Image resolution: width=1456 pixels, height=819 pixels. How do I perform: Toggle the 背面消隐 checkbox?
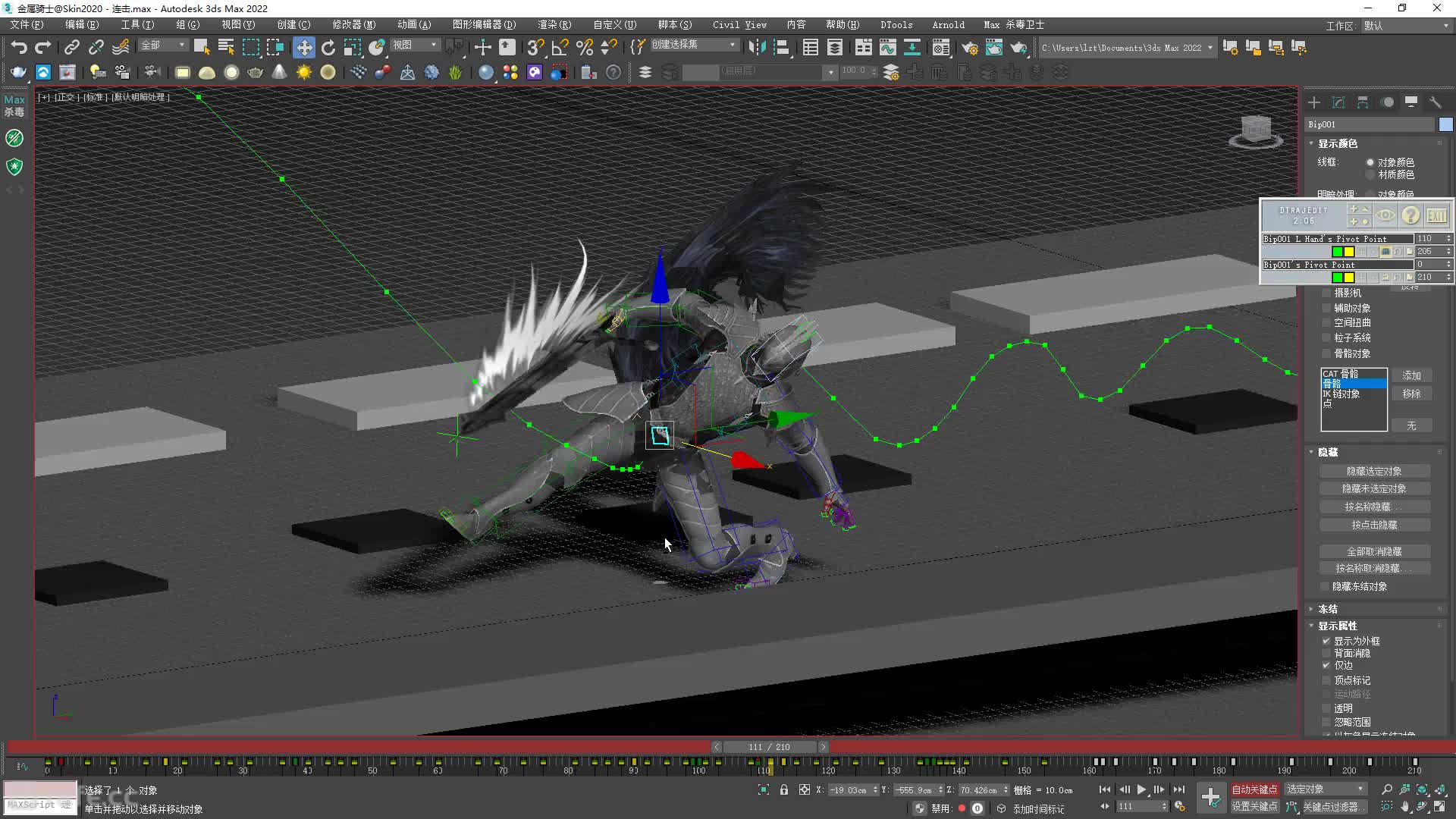1326,653
